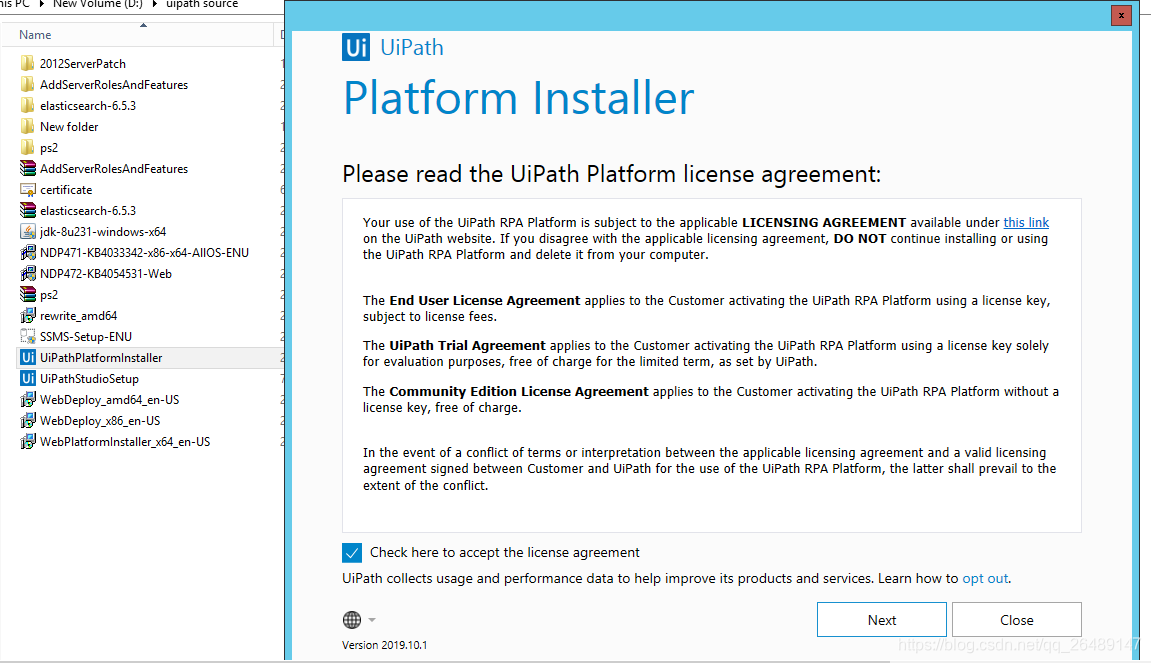
Task: Click the WebDeploy_x86_en-US icon
Action: pos(28,420)
